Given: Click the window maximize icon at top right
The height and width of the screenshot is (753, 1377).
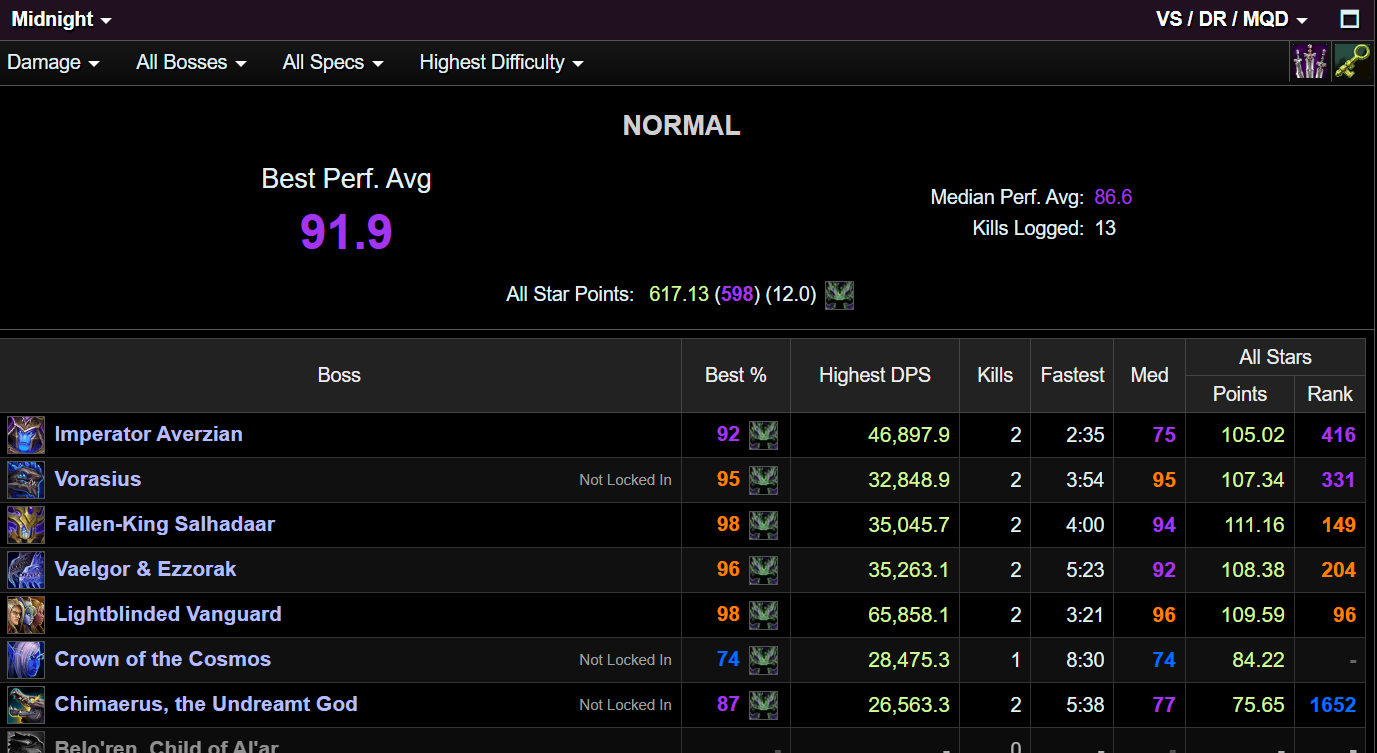Looking at the screenshot, I should 1350,19.
